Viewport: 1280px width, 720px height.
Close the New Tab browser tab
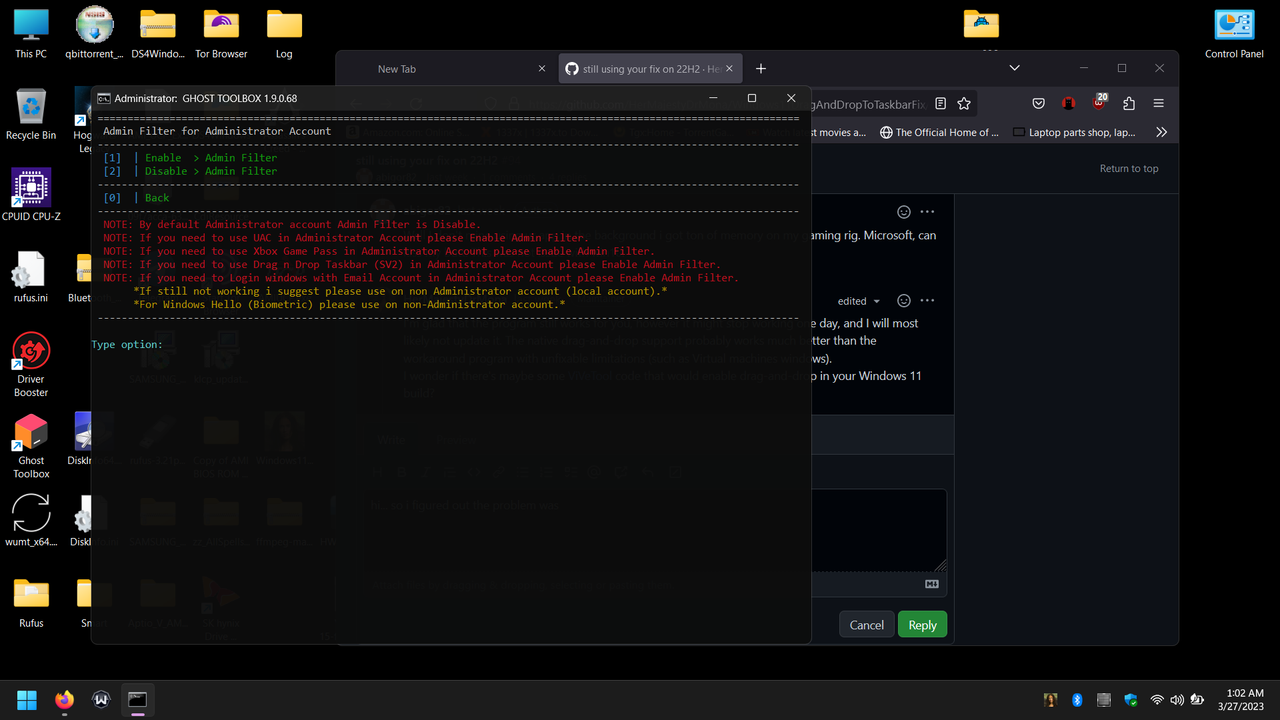point(542,69)
